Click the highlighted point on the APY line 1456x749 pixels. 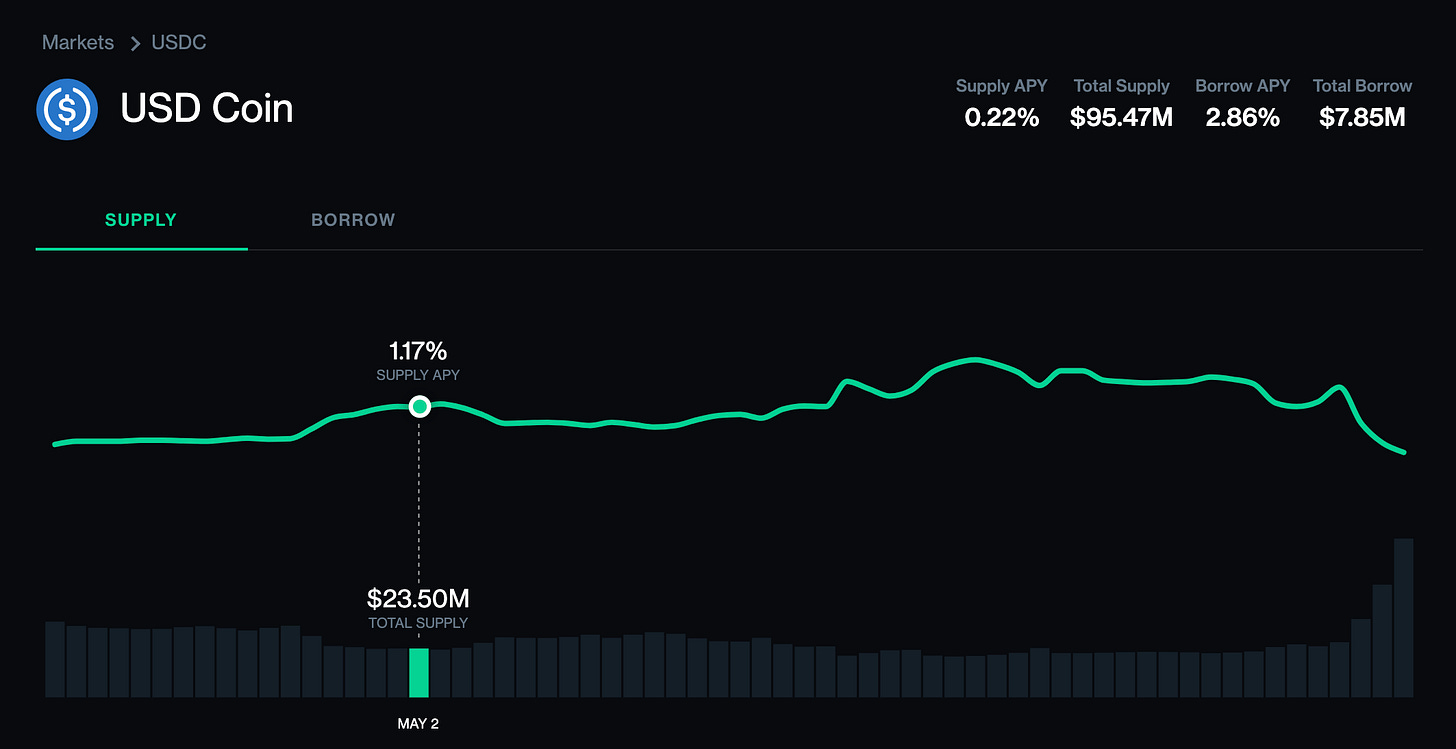coord(420,406)
